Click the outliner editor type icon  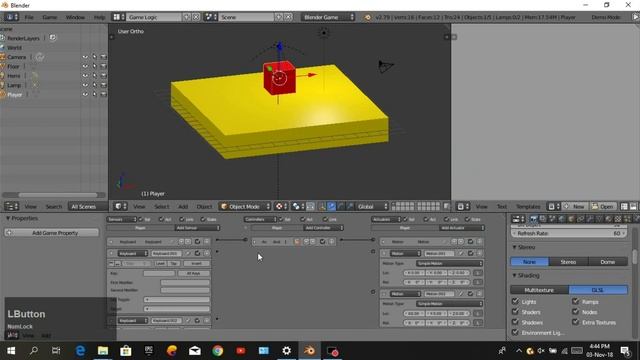click(x=11, y=207)
